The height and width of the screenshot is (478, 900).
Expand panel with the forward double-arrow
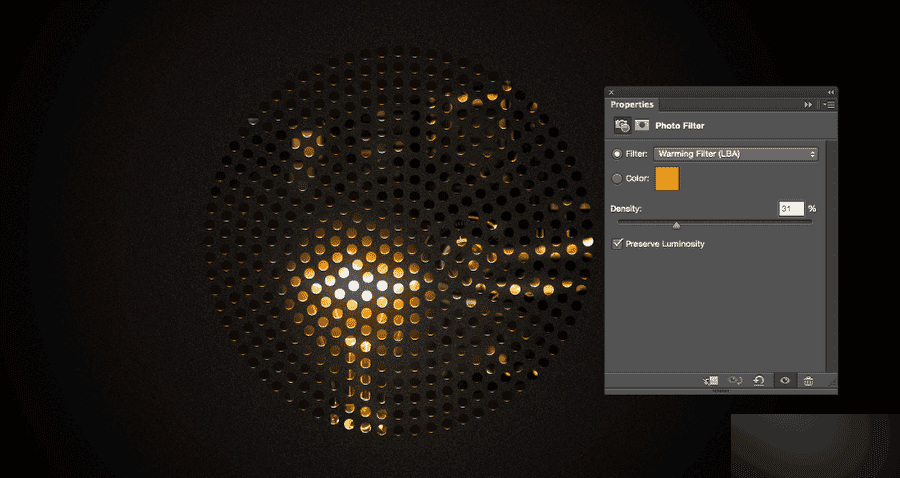pyautogui.click(x=808, y=104)
